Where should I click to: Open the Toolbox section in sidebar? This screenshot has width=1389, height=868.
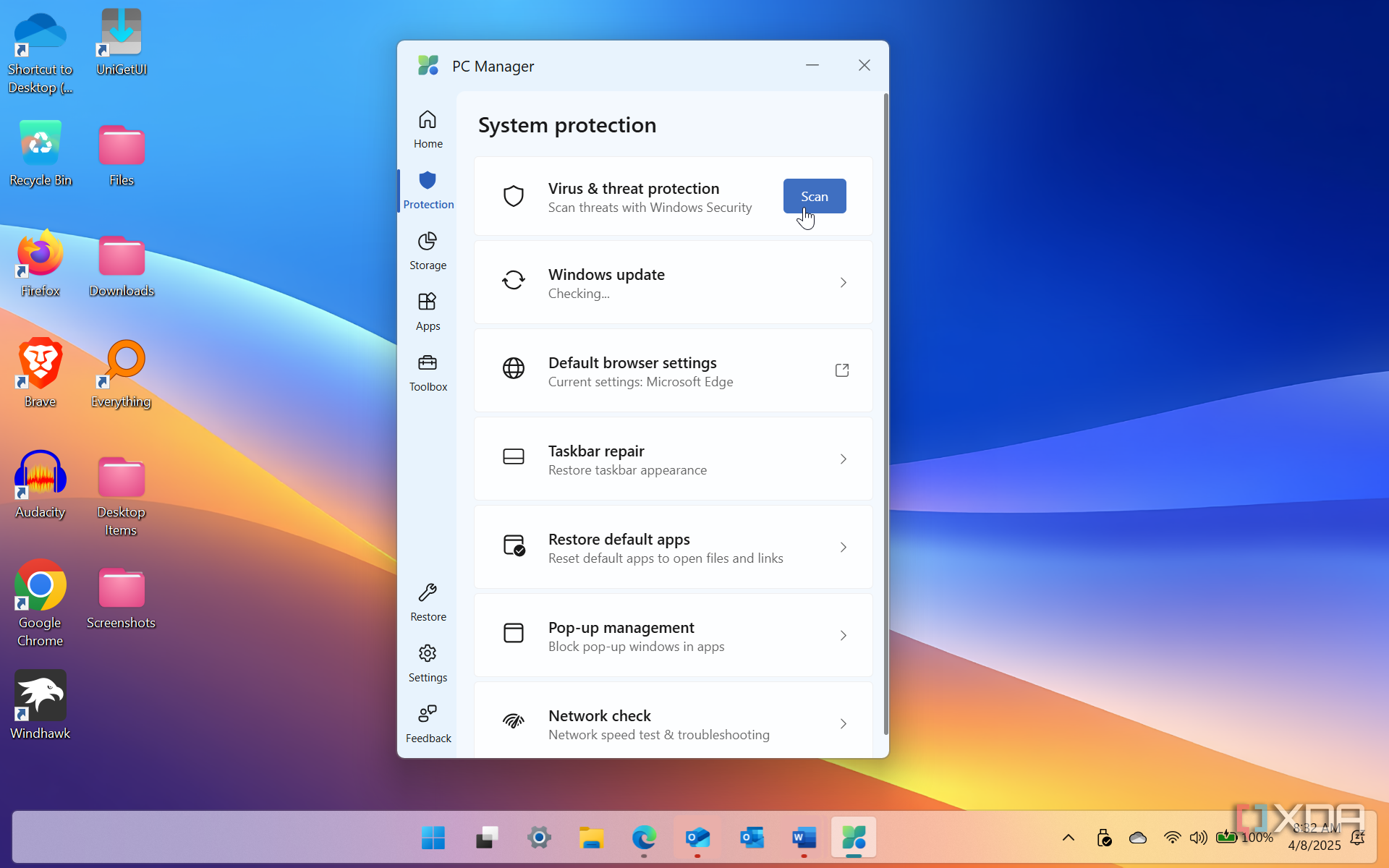428,372
